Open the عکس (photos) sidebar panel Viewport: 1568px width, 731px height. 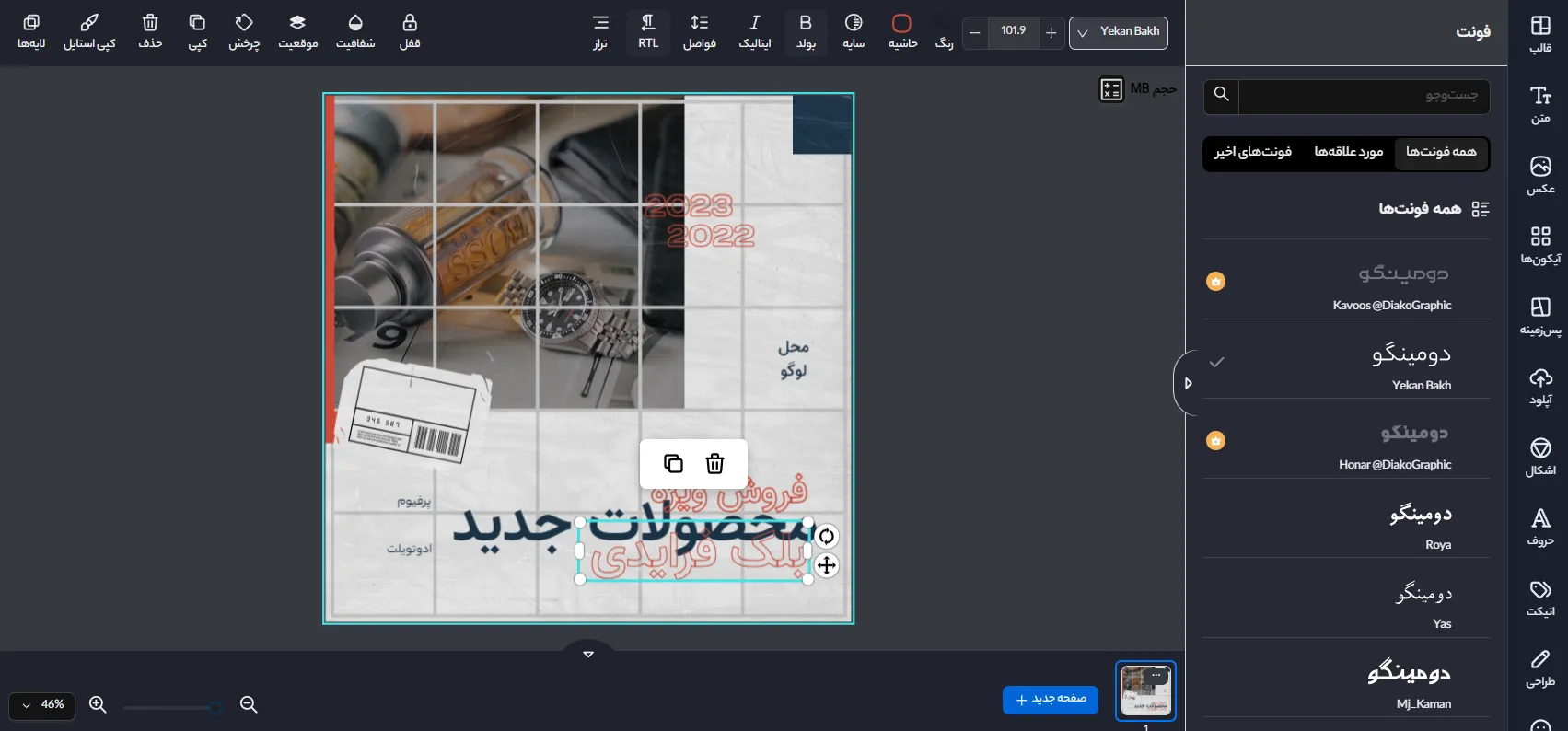(1540, 174)
